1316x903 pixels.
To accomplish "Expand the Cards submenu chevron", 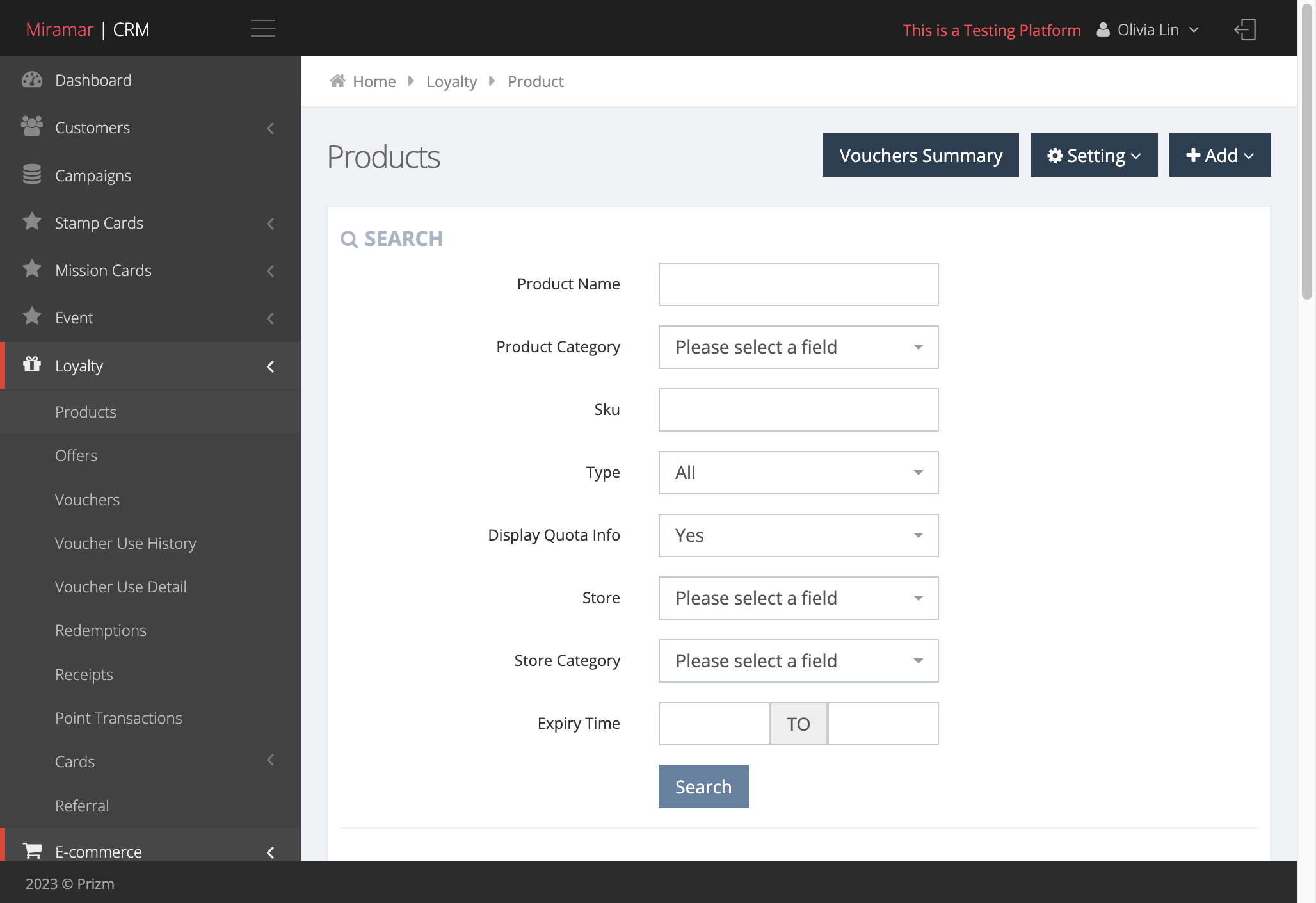I will (x=271, y=760).
